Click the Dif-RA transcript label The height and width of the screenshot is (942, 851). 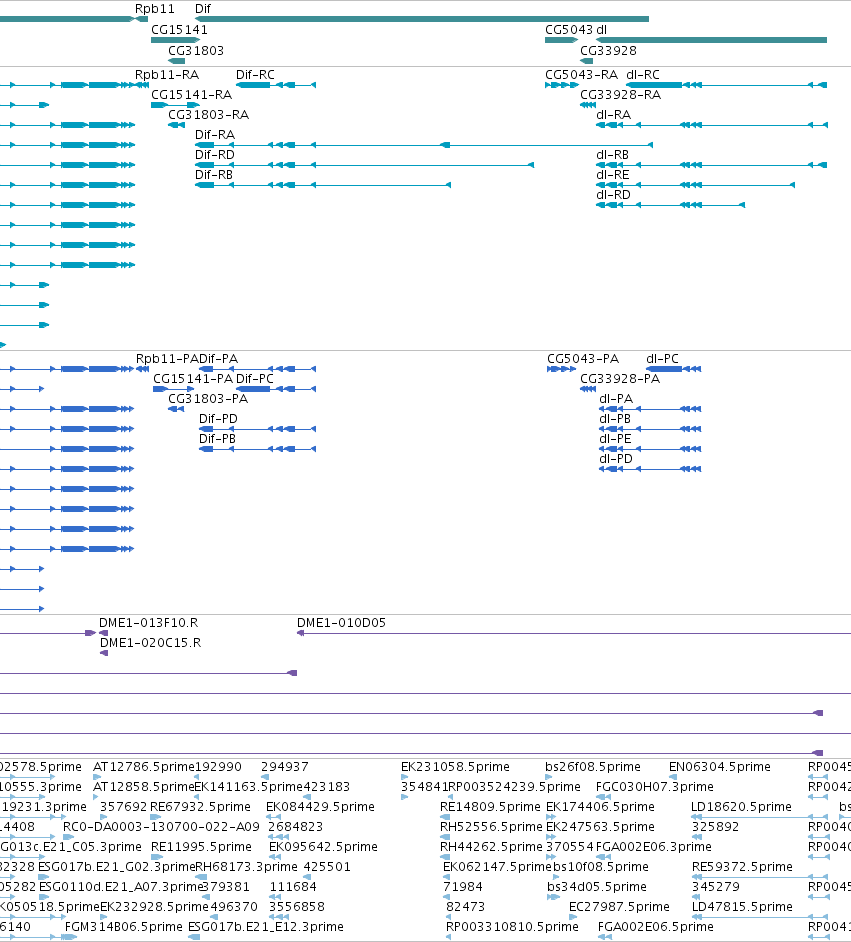coord(214,135)
